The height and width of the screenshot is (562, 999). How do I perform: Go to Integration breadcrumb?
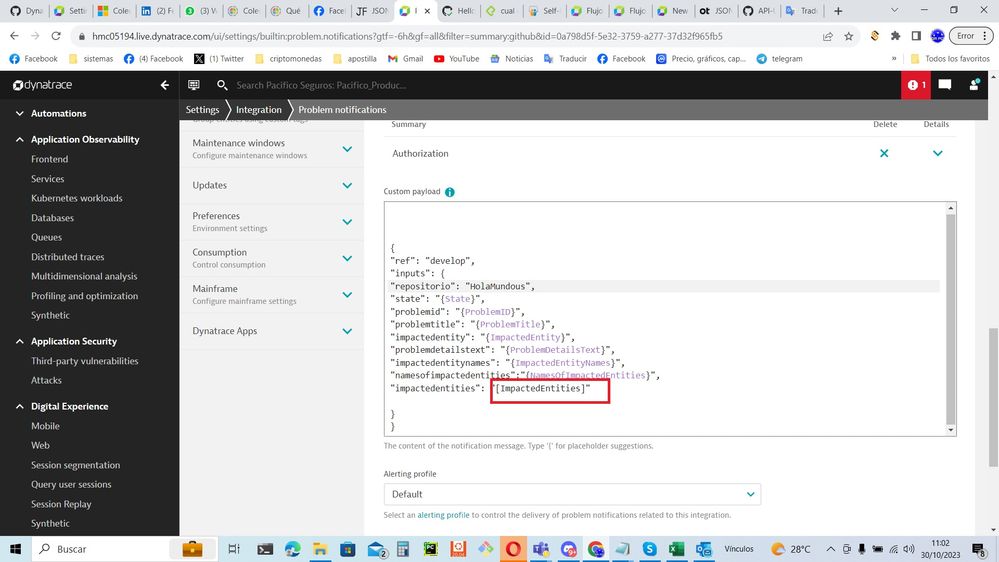pos(258,110)
